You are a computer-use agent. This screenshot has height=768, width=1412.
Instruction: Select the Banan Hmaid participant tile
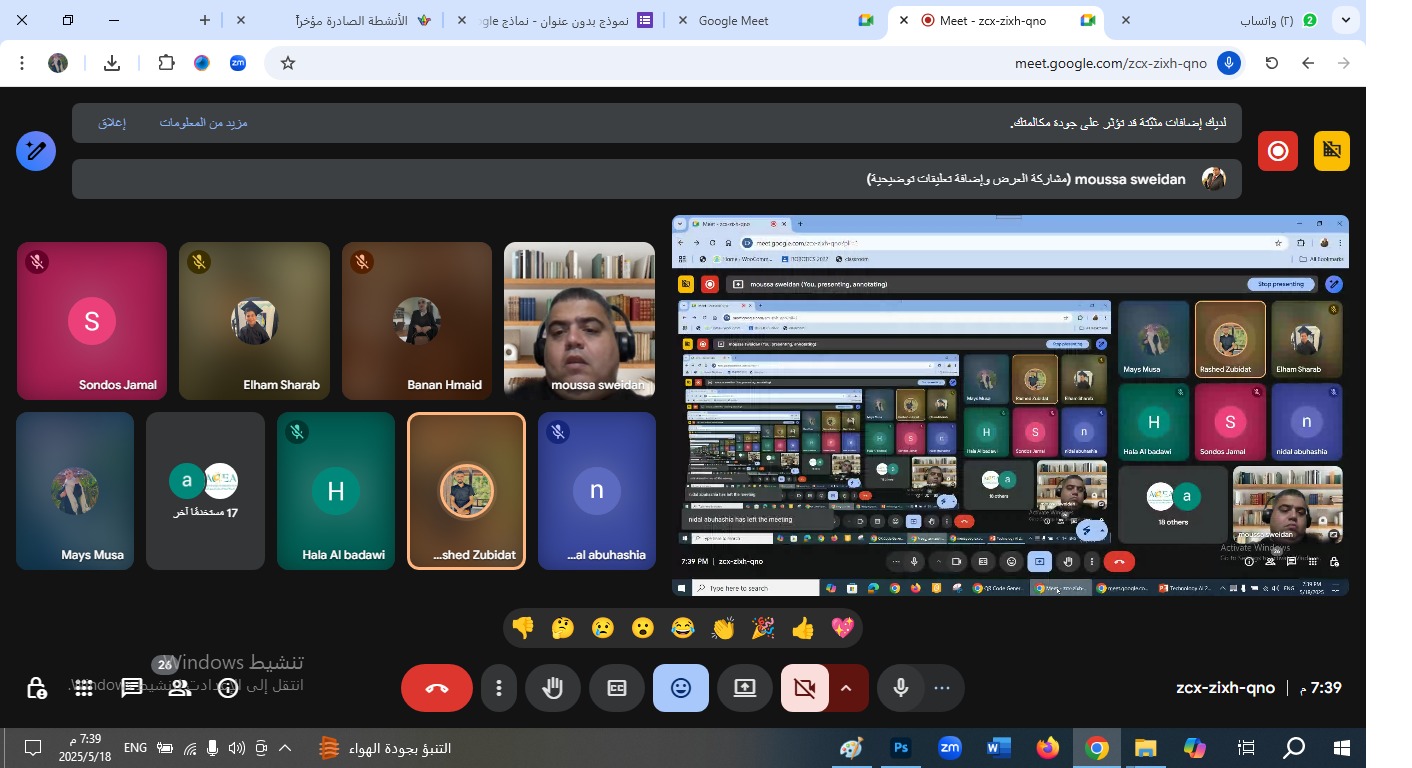click(417, 320)
